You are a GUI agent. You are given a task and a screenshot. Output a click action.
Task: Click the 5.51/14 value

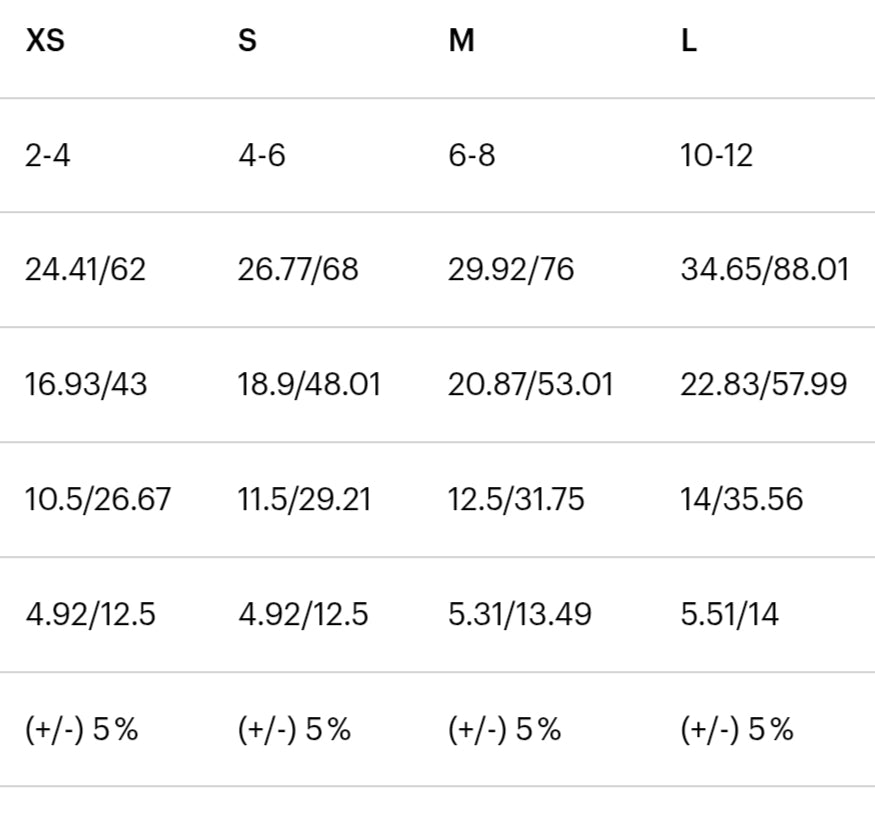(x=729, y=614)
